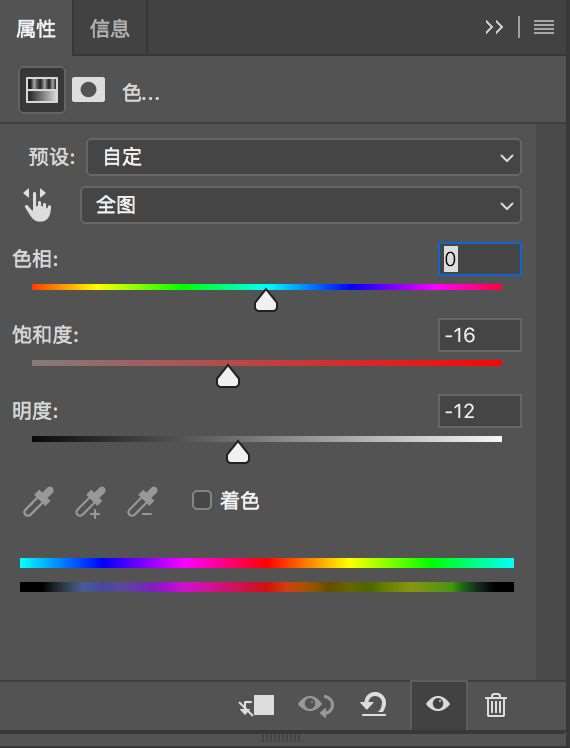The width and height of the screenshot is (570, 748).
Task: Pick the subtract-from-sample eyedropper
Action: (142, 502)
